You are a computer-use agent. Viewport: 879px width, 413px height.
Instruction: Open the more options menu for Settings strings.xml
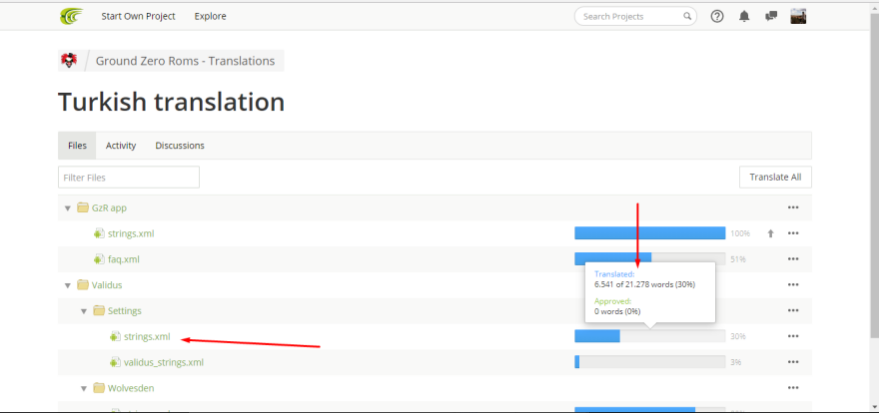(793, 337)
